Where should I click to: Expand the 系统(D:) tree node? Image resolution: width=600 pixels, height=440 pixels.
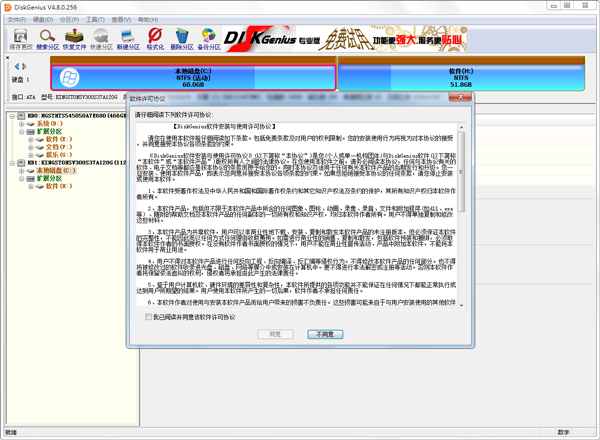click(x=20, y=123)
